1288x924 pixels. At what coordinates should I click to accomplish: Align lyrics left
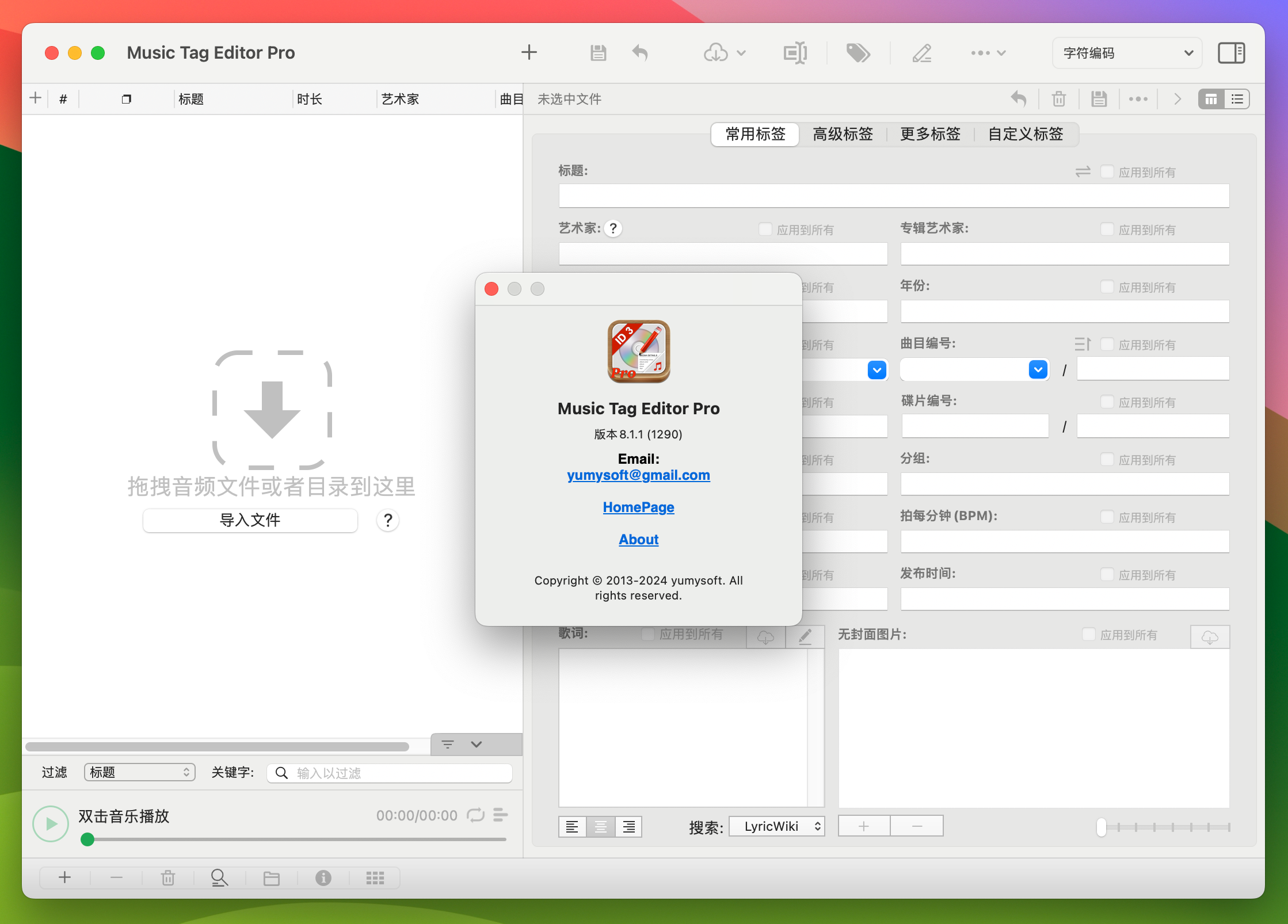[x=572, y=827]
